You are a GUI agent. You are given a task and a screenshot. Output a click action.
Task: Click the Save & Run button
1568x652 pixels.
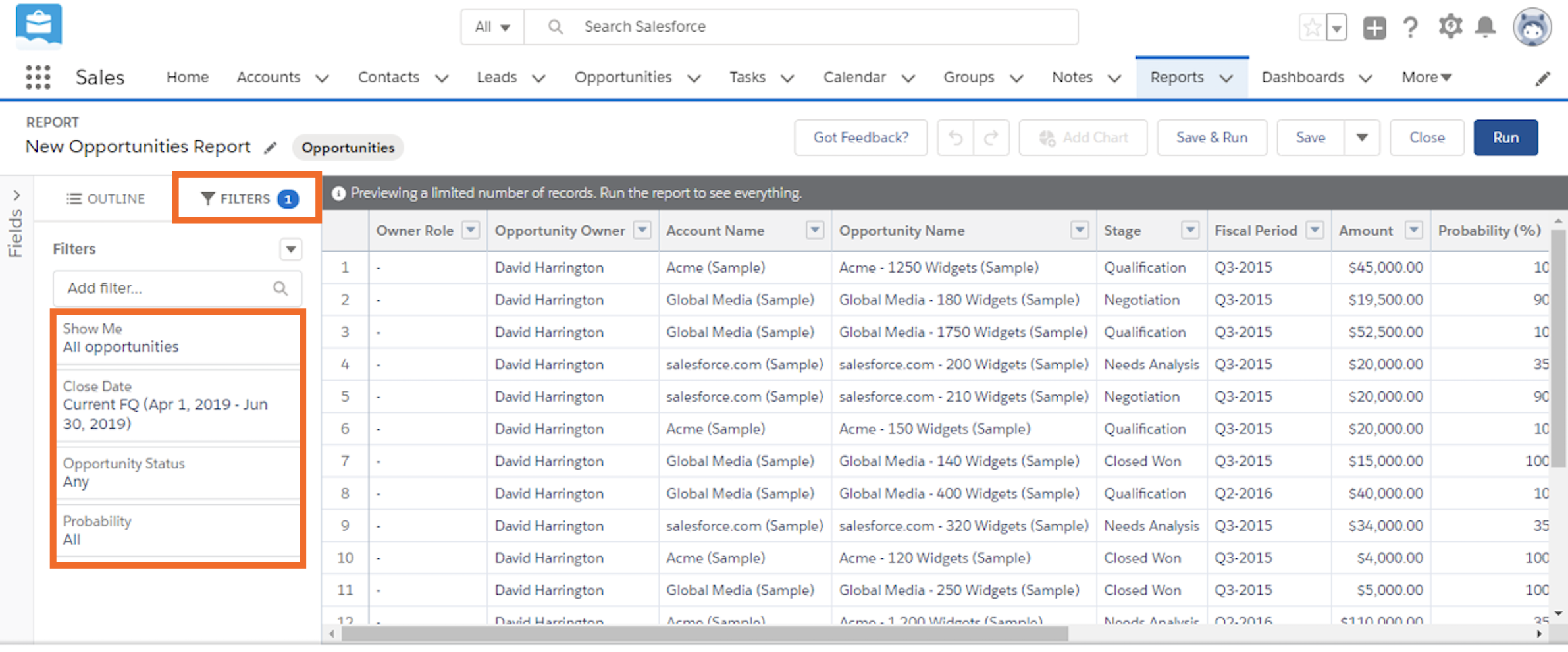pyautogui.click(x=1212, y=138)
